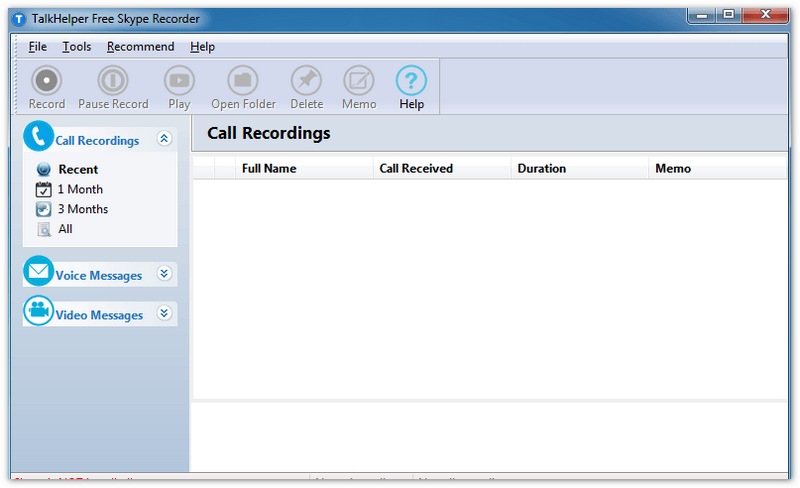The width and height of the screenshot is (800, 488).
Task: Click the 1 Month calendar icon
Action: tap(43, 189)
